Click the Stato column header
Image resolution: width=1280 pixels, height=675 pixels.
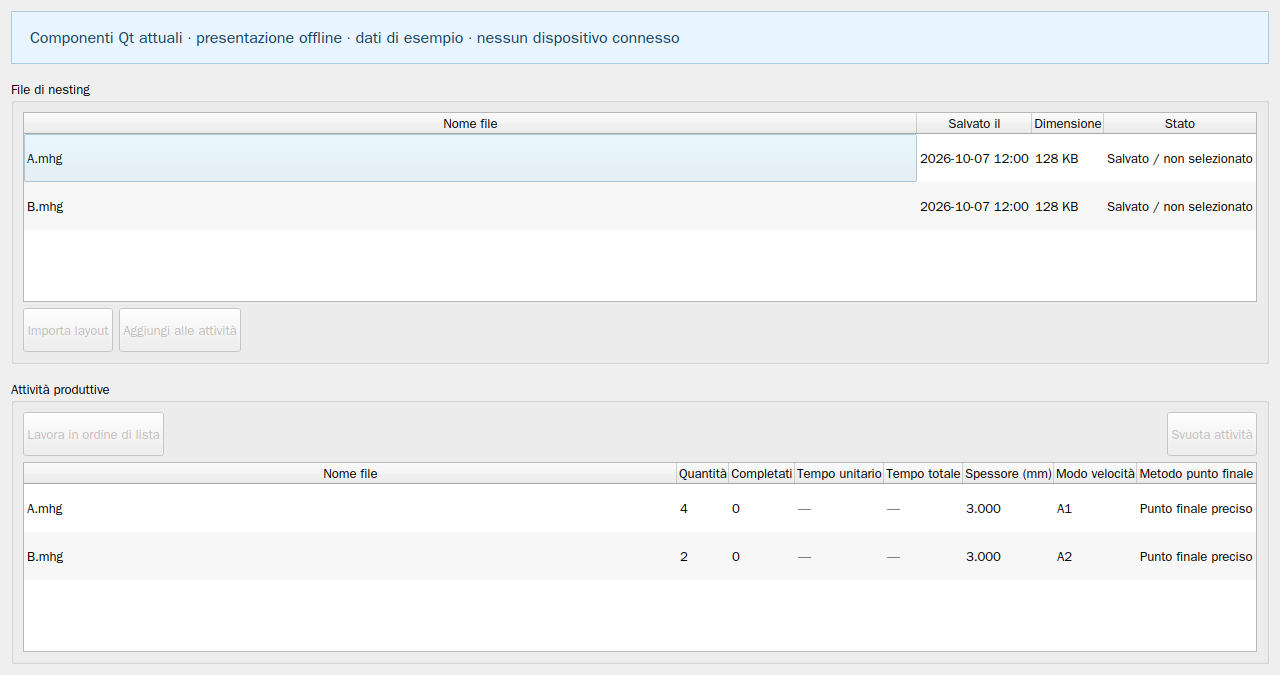click(x=1180, y=124)
